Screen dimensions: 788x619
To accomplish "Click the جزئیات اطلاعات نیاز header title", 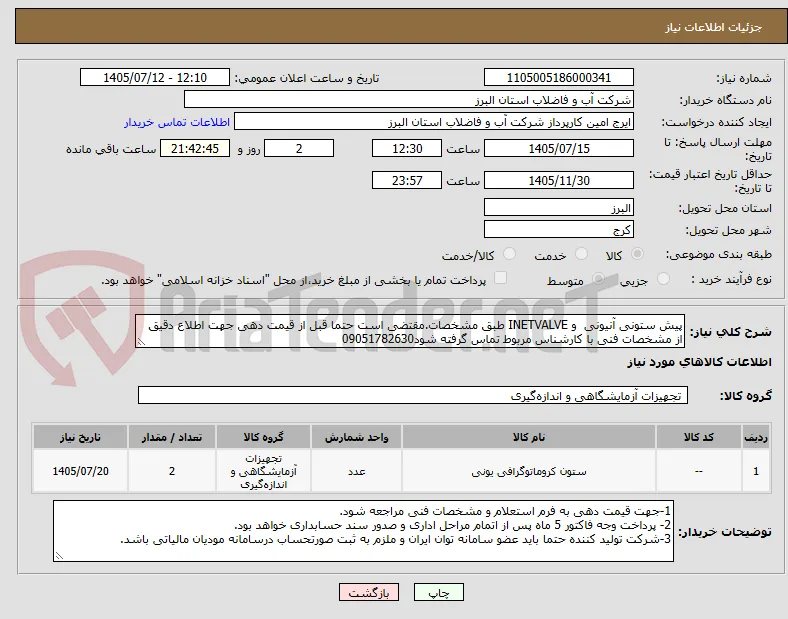I will (713, 27).
